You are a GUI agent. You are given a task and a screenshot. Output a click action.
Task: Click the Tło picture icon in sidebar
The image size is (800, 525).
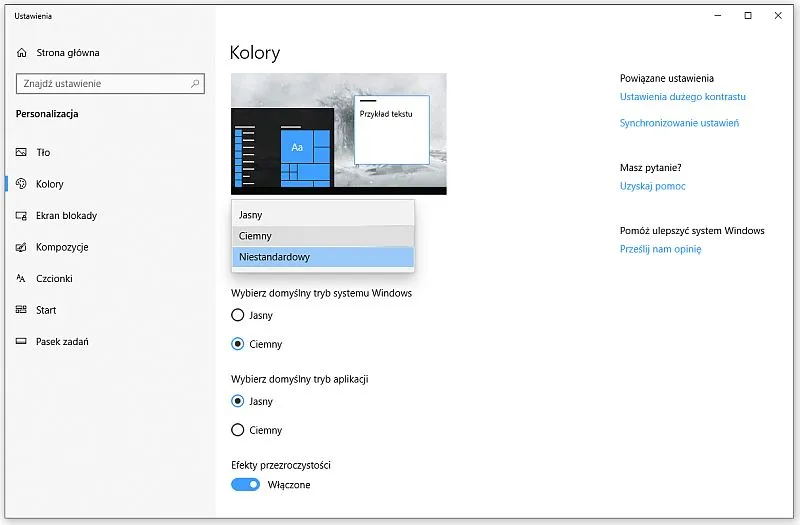pyautogui.click(x=22, y=153)
